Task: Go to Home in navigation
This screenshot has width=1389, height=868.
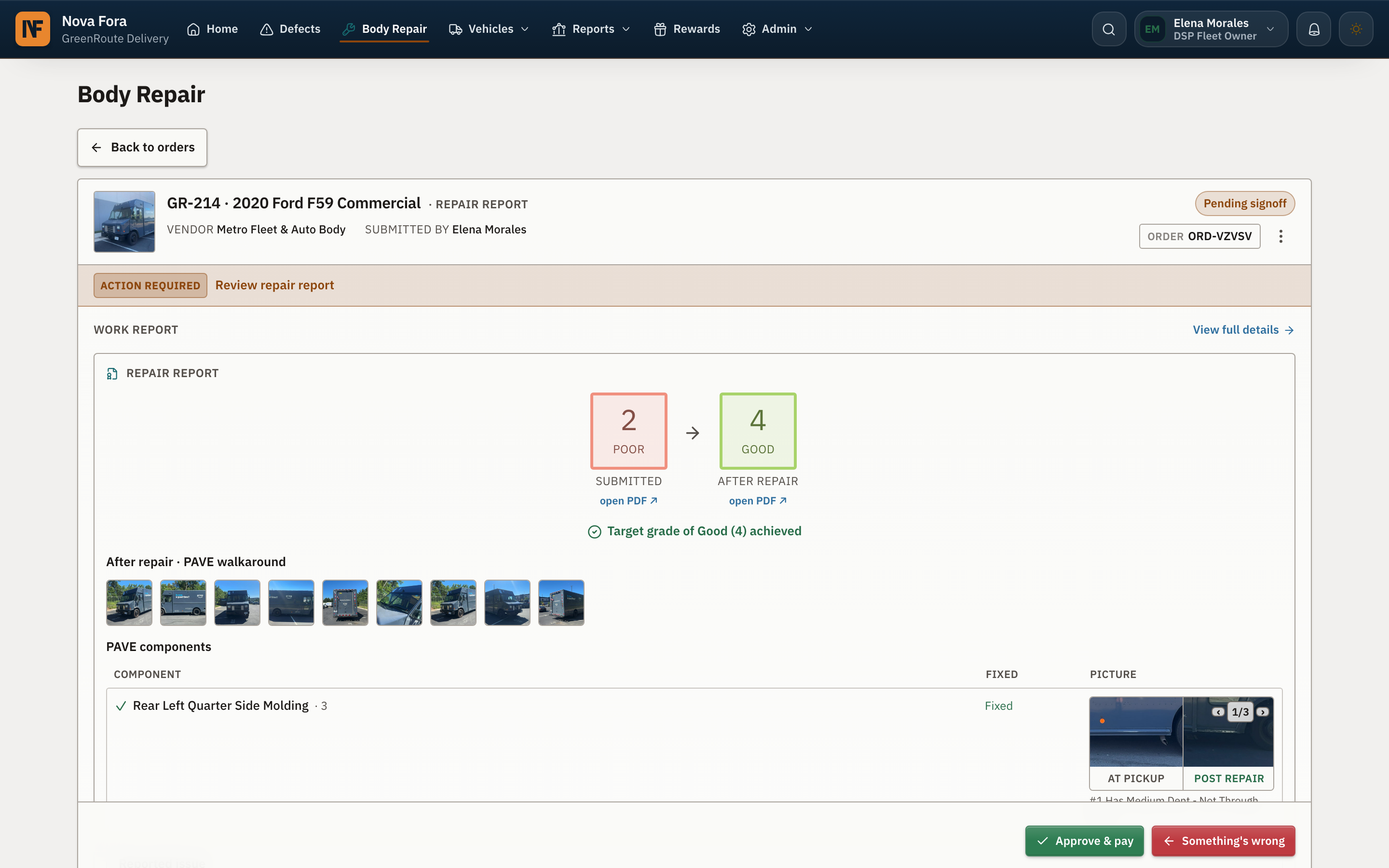Action: (212, 29)
